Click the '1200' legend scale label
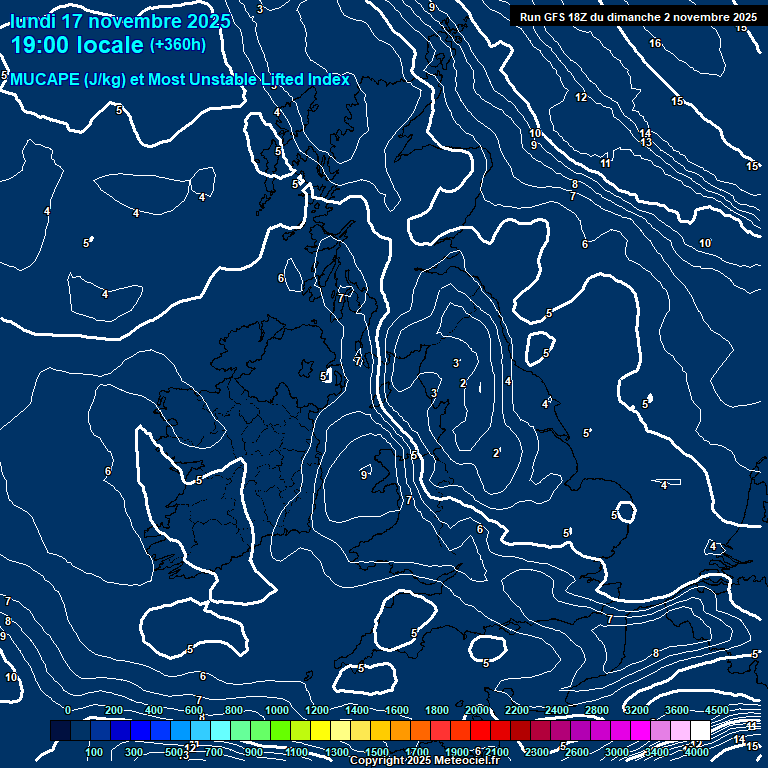This screenshot has width=768, height=768. [x=317, y=710]
